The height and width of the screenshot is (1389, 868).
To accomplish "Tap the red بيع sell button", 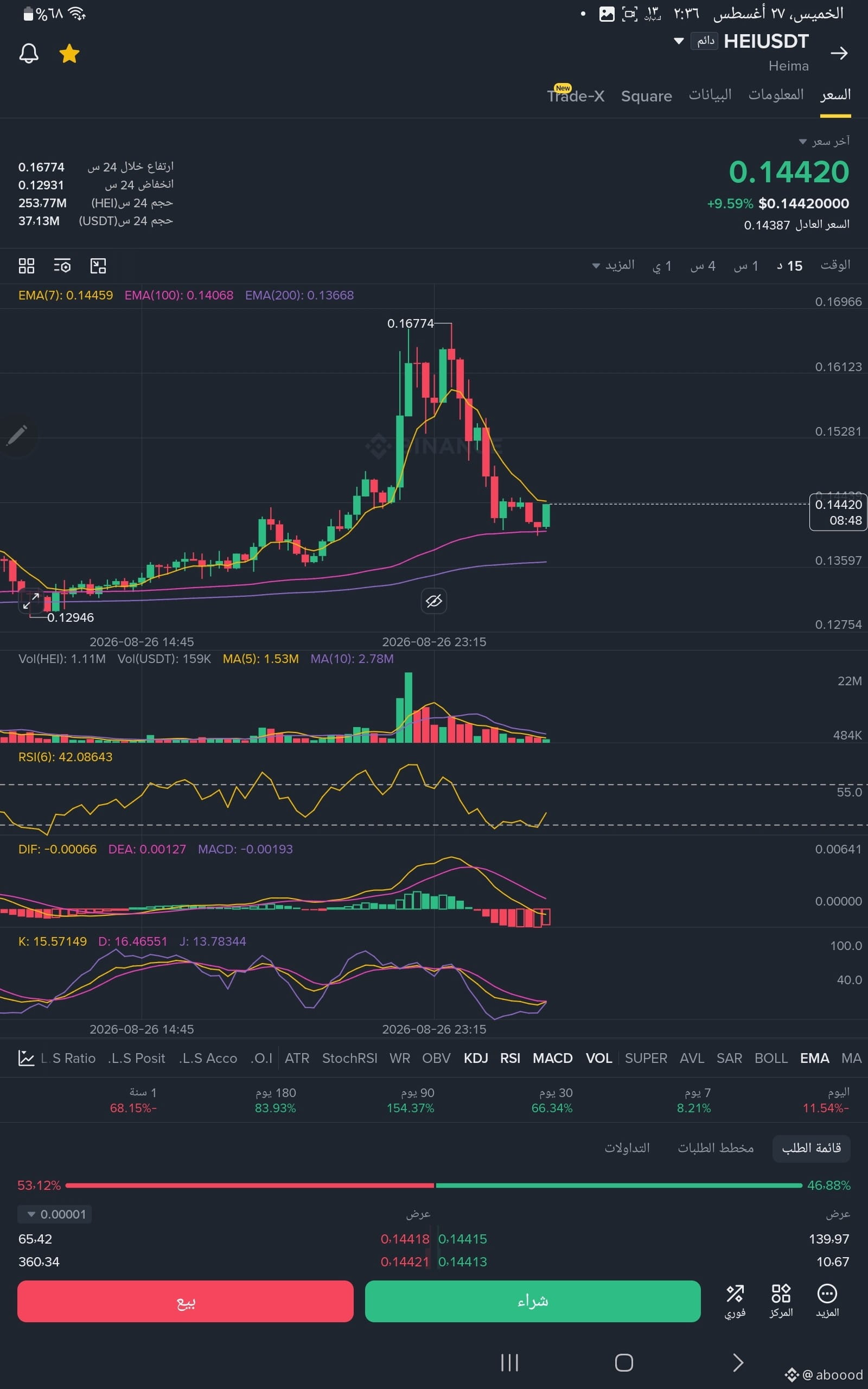I will [186, 1301].
